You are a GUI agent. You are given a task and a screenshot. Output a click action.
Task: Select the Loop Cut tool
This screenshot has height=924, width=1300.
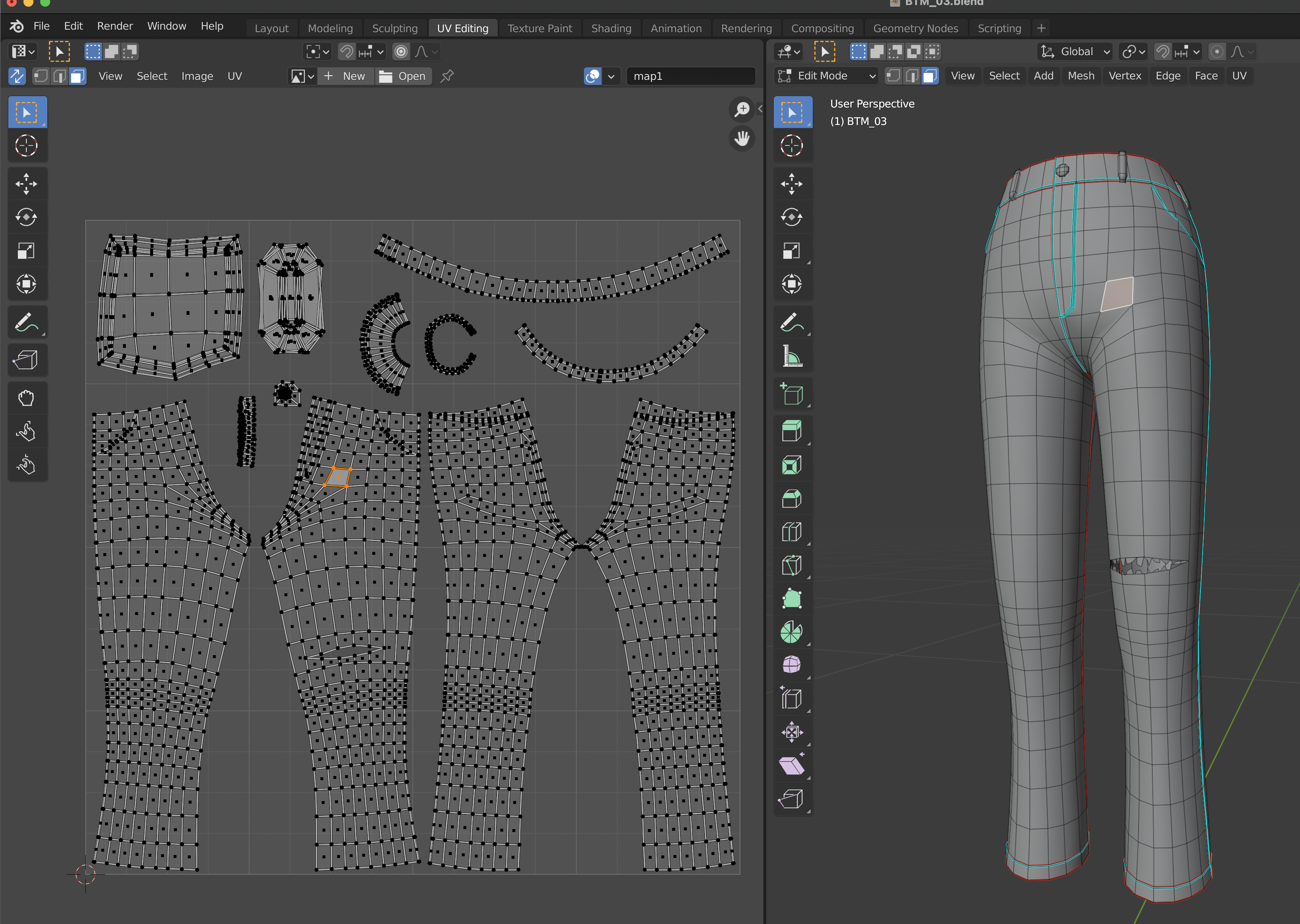(x=792, y=532)
